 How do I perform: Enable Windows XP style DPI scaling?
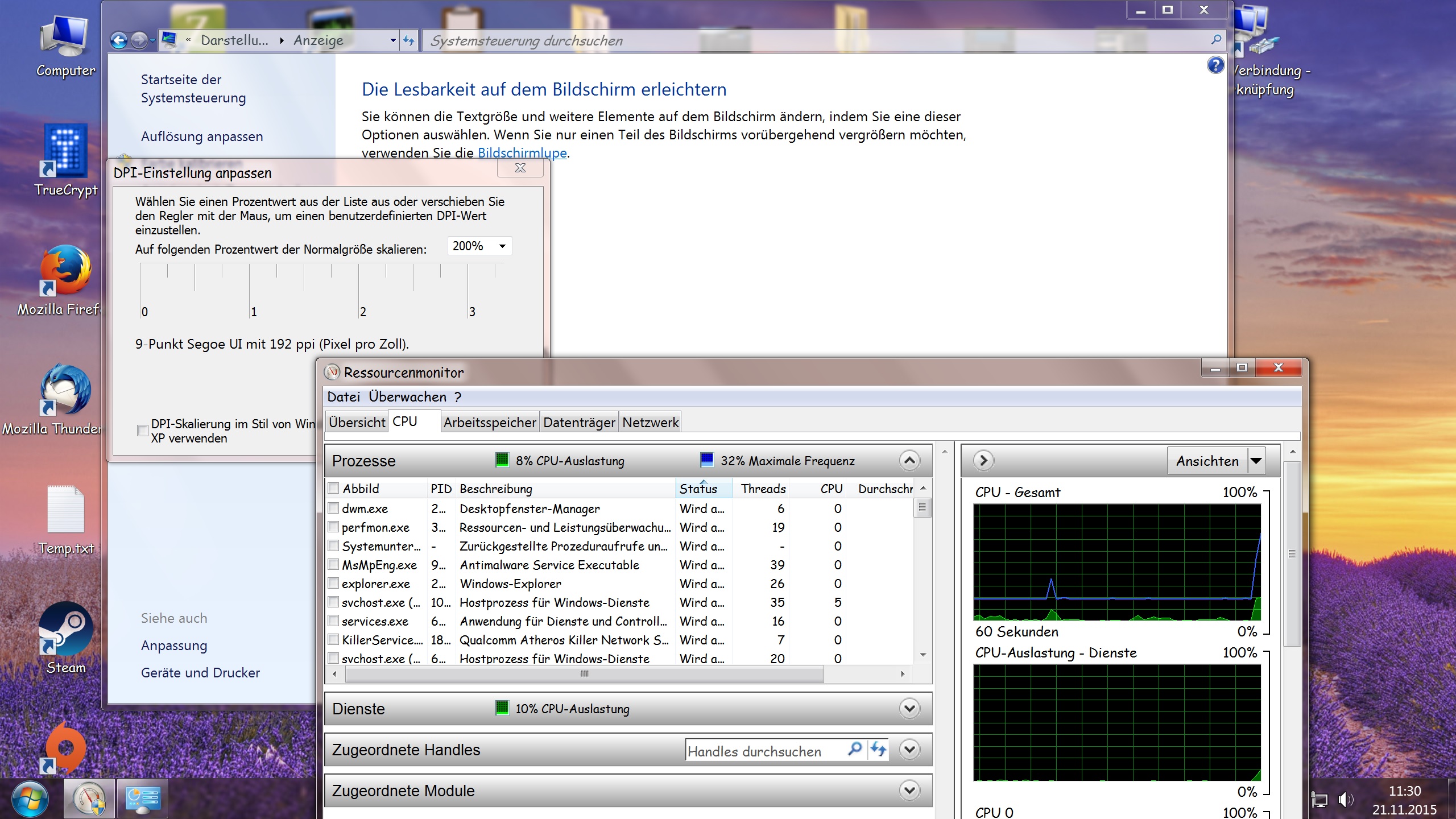pos(143,431)
